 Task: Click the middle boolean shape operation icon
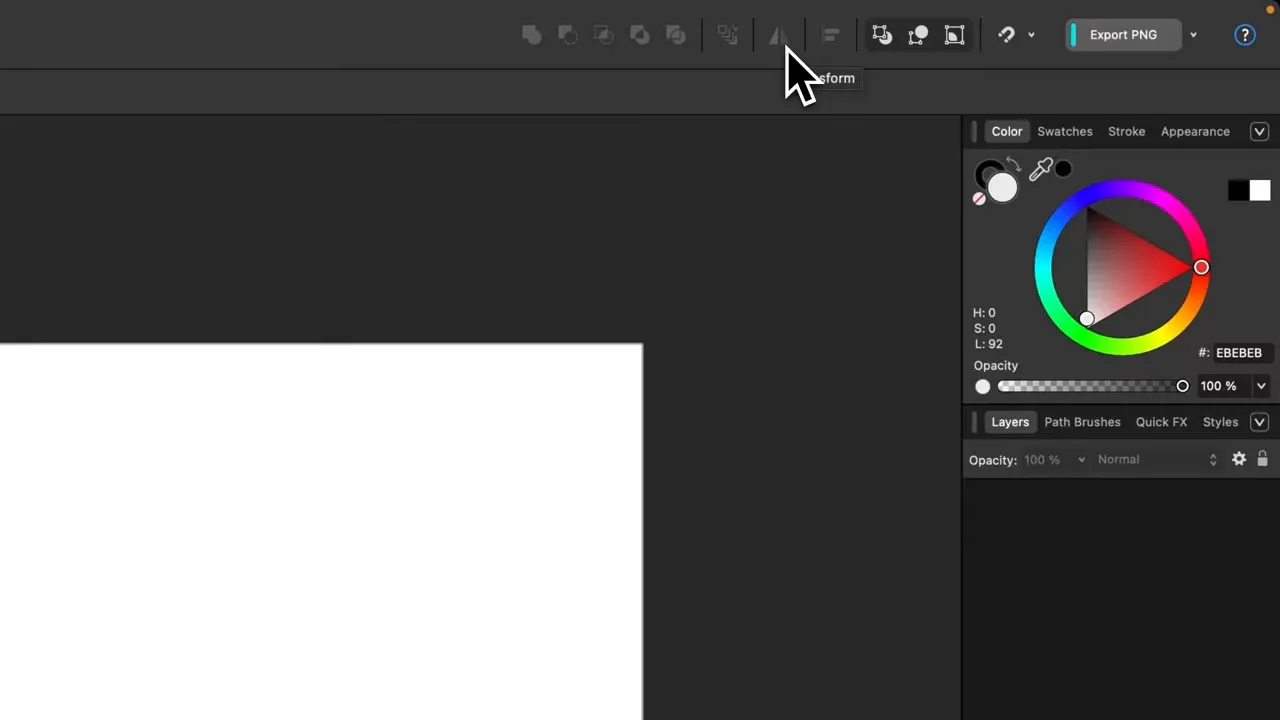pyautogui.click(x=604, y=35)
